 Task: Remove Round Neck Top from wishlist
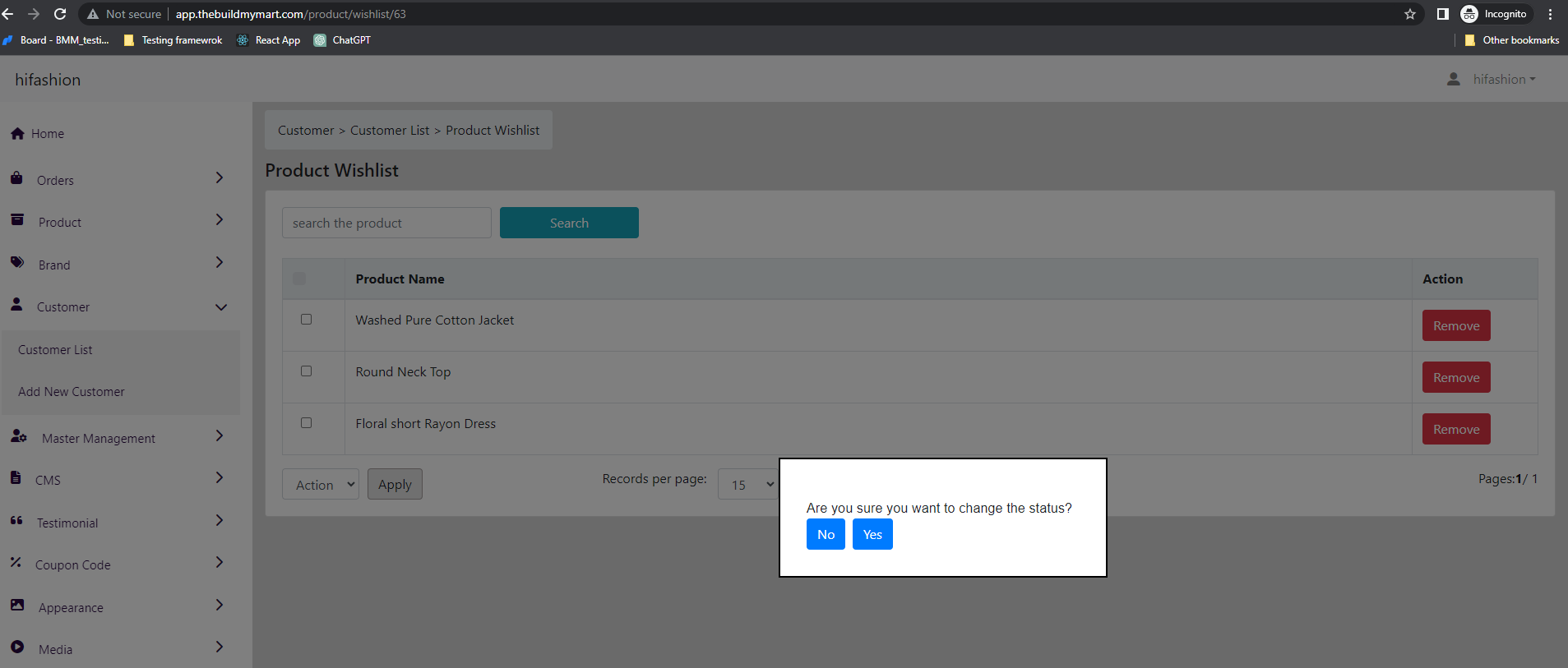pos(1456,377)
